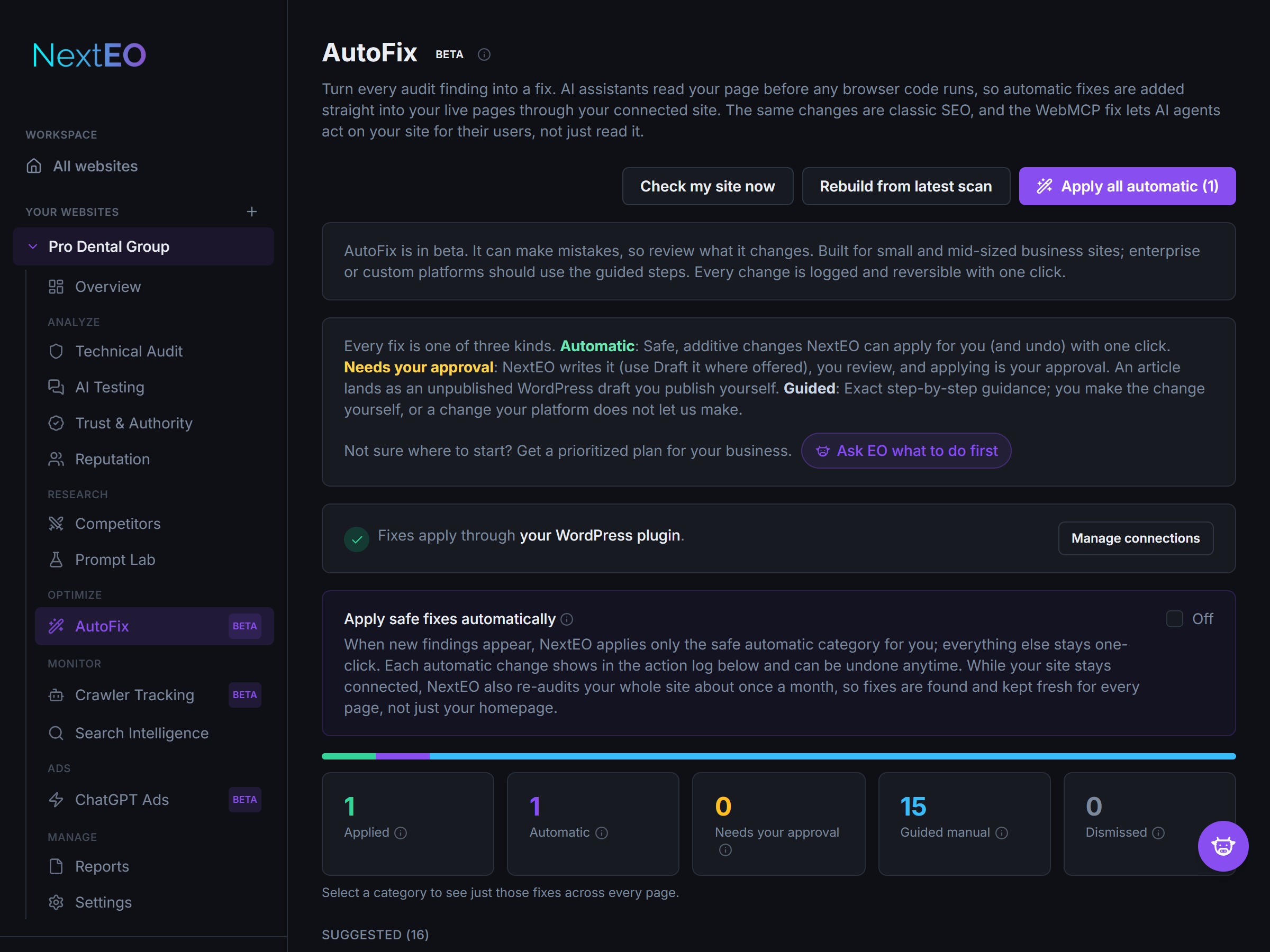Image resolution: width=1270 pixels, height=952 pixels.
Task: Go to All websites
Action: [143, 166]
